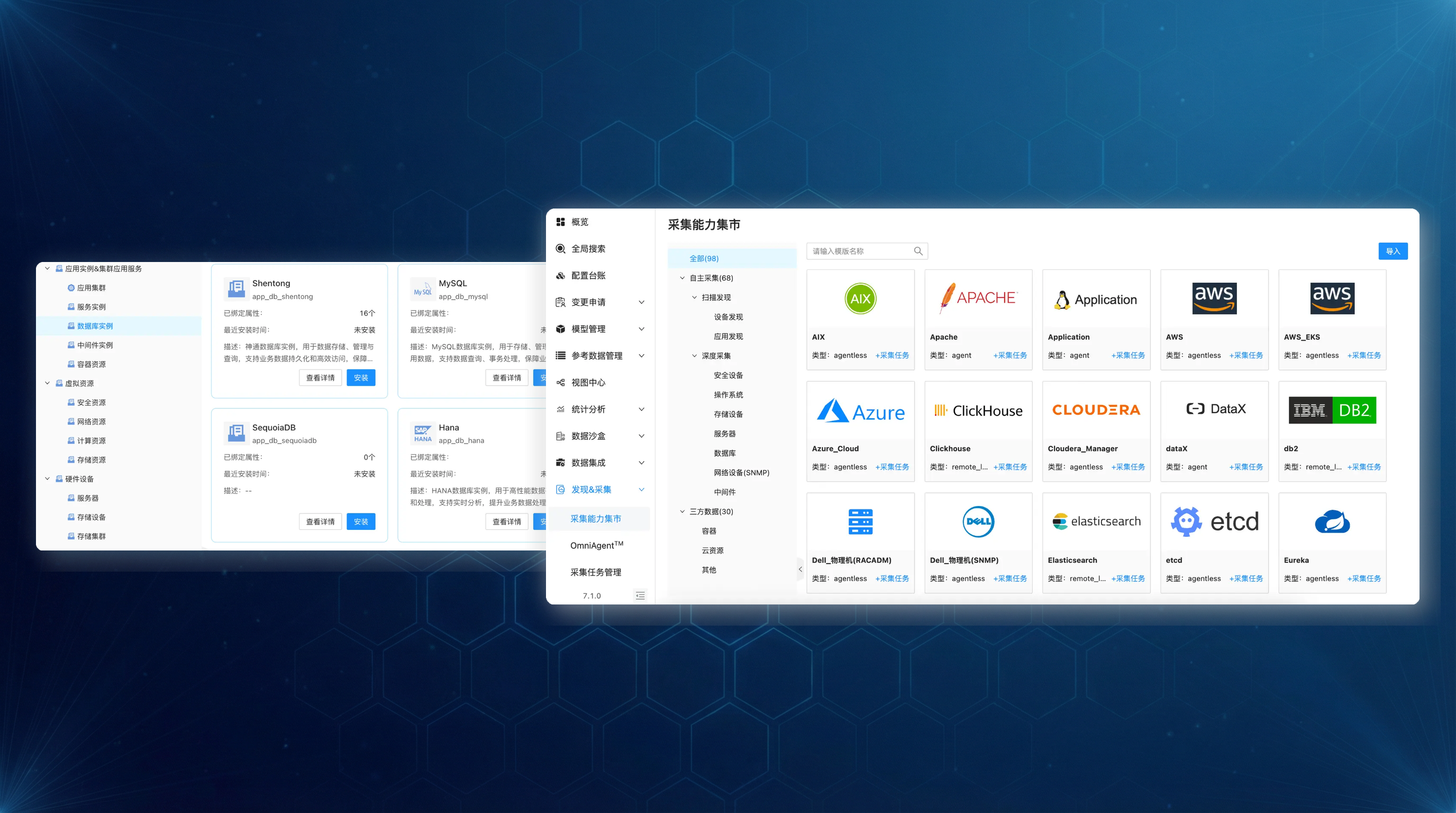This screenshot has width=1456, height=813.
Task: Click the search magnifier icon in template field
Action: [918, 251]
